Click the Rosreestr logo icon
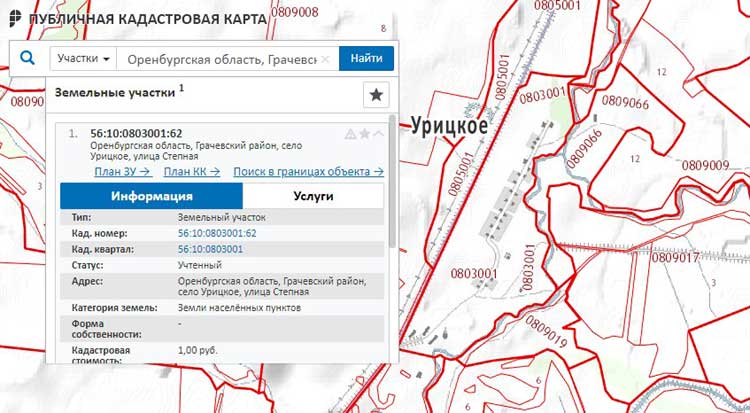Viewport: 750px width, 413px height. coord(15,18)
